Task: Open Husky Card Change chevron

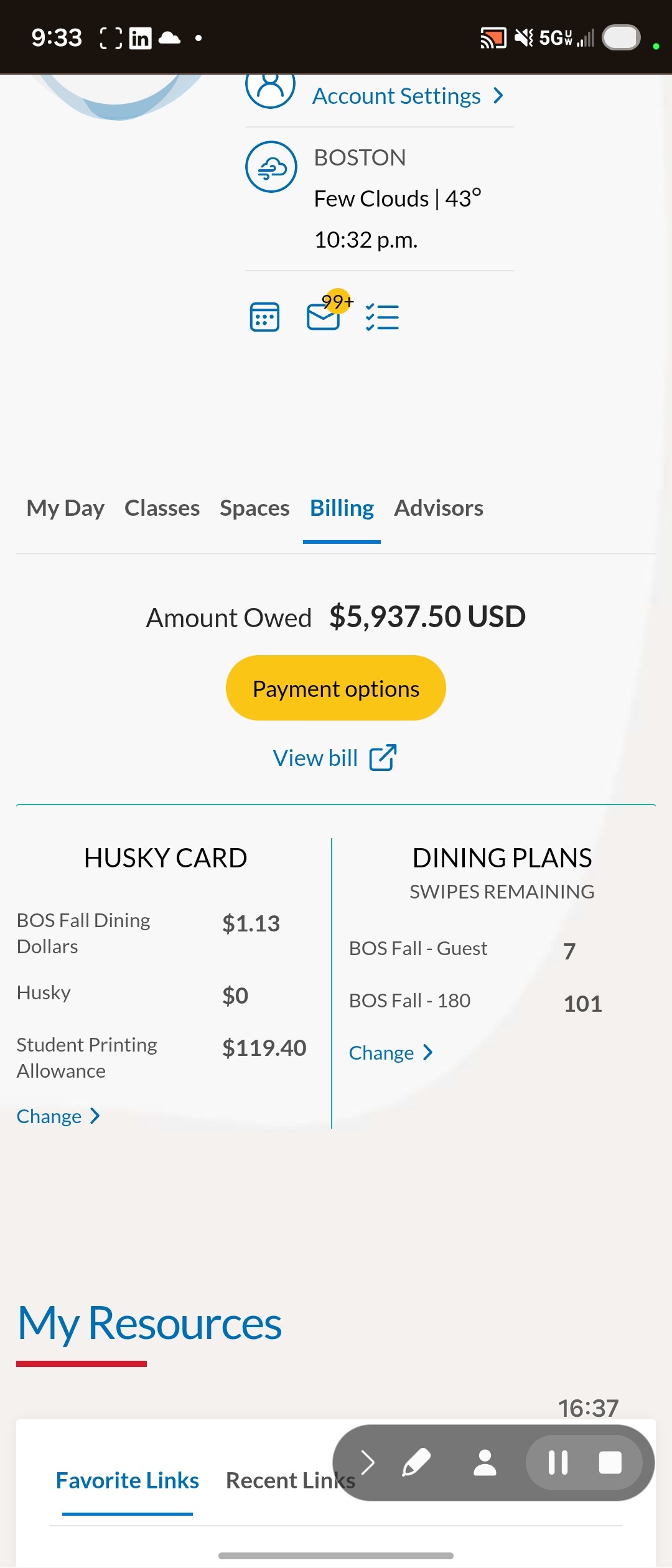Action: click(95, 1116)
